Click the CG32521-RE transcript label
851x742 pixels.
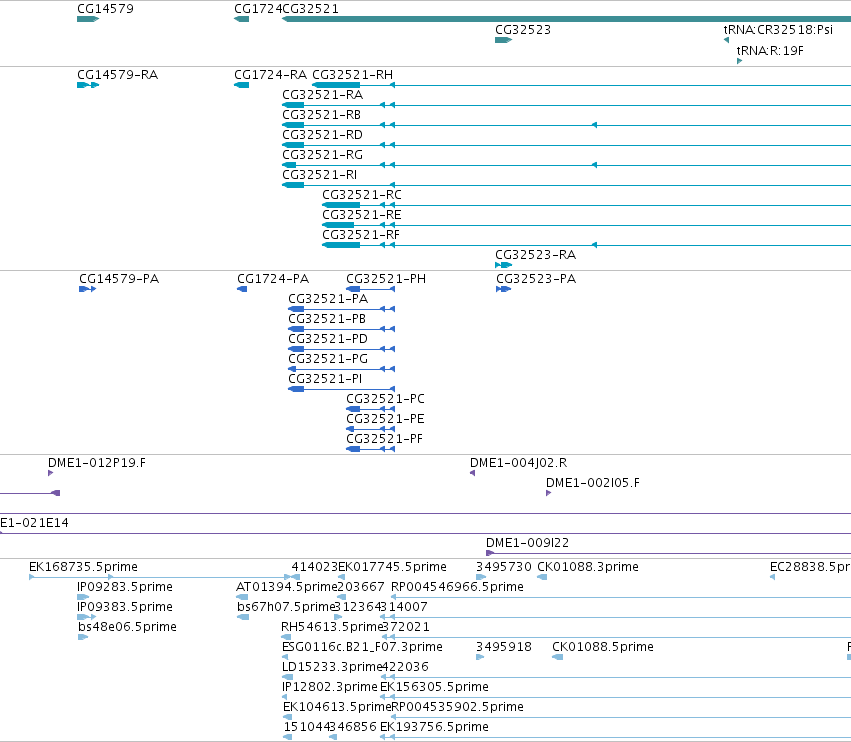362,215
